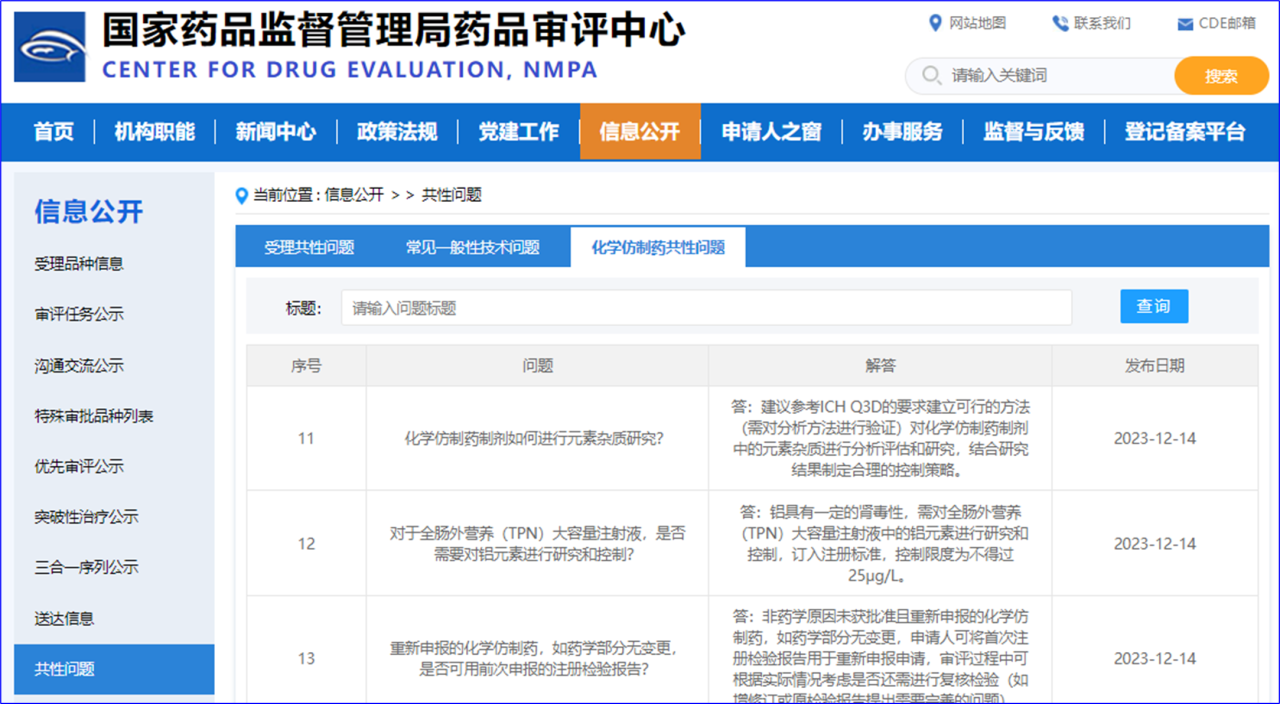Select 三合一序列公示 in sidebar

coord(86,567)
